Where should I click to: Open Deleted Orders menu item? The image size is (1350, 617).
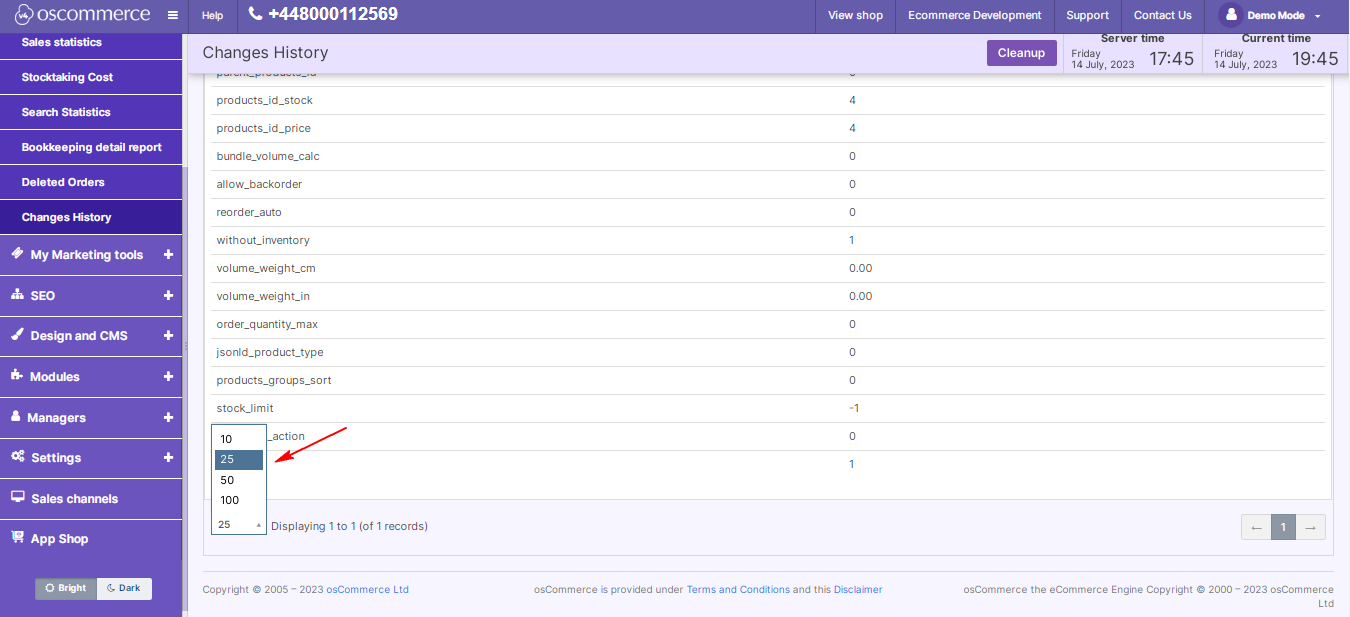(x=91, y=182)
